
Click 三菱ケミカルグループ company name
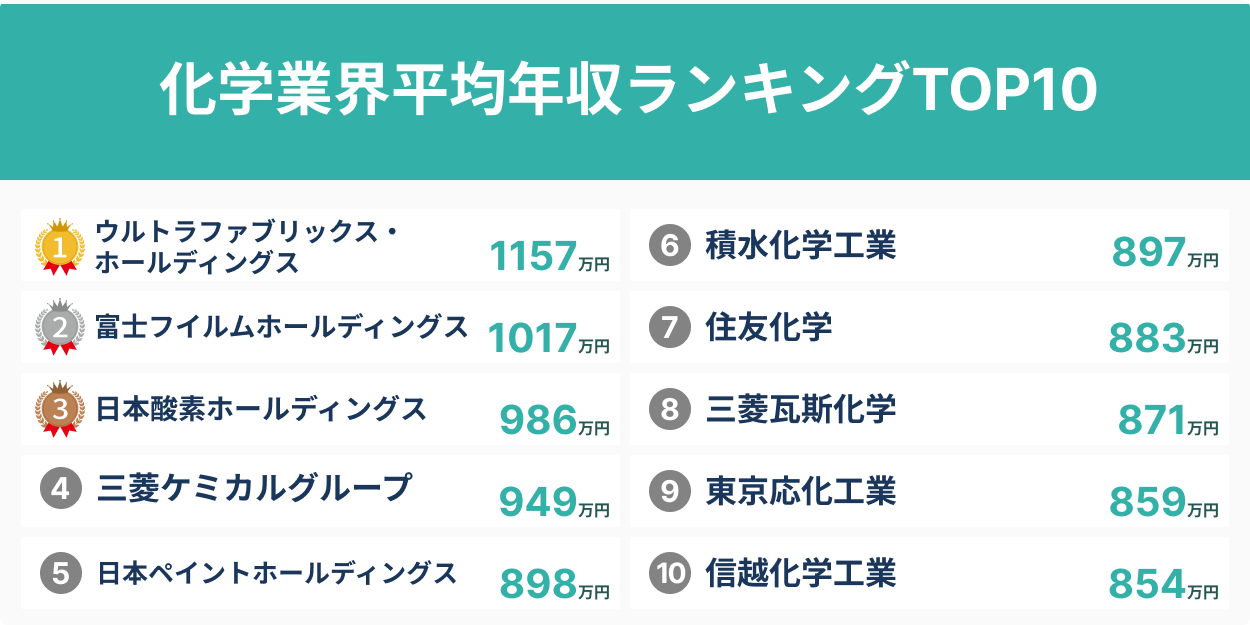[255, 488]
